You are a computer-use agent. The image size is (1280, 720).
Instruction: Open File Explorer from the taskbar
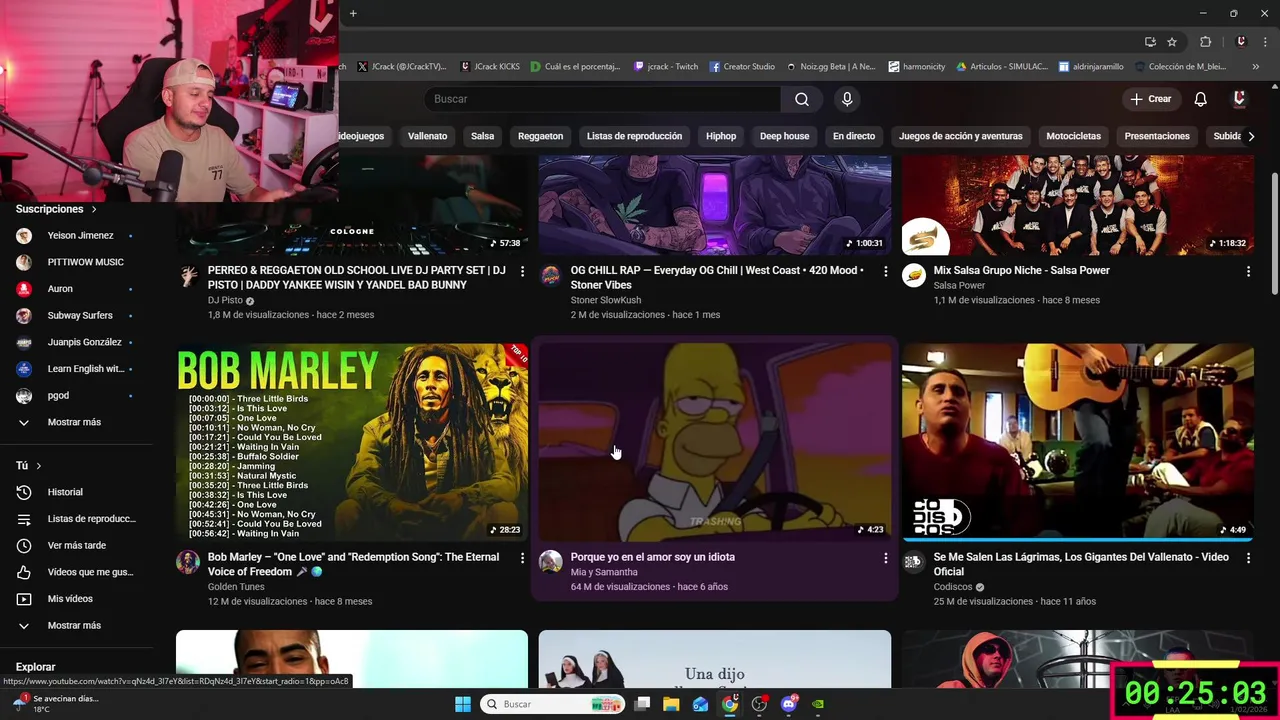coord(671,704)
